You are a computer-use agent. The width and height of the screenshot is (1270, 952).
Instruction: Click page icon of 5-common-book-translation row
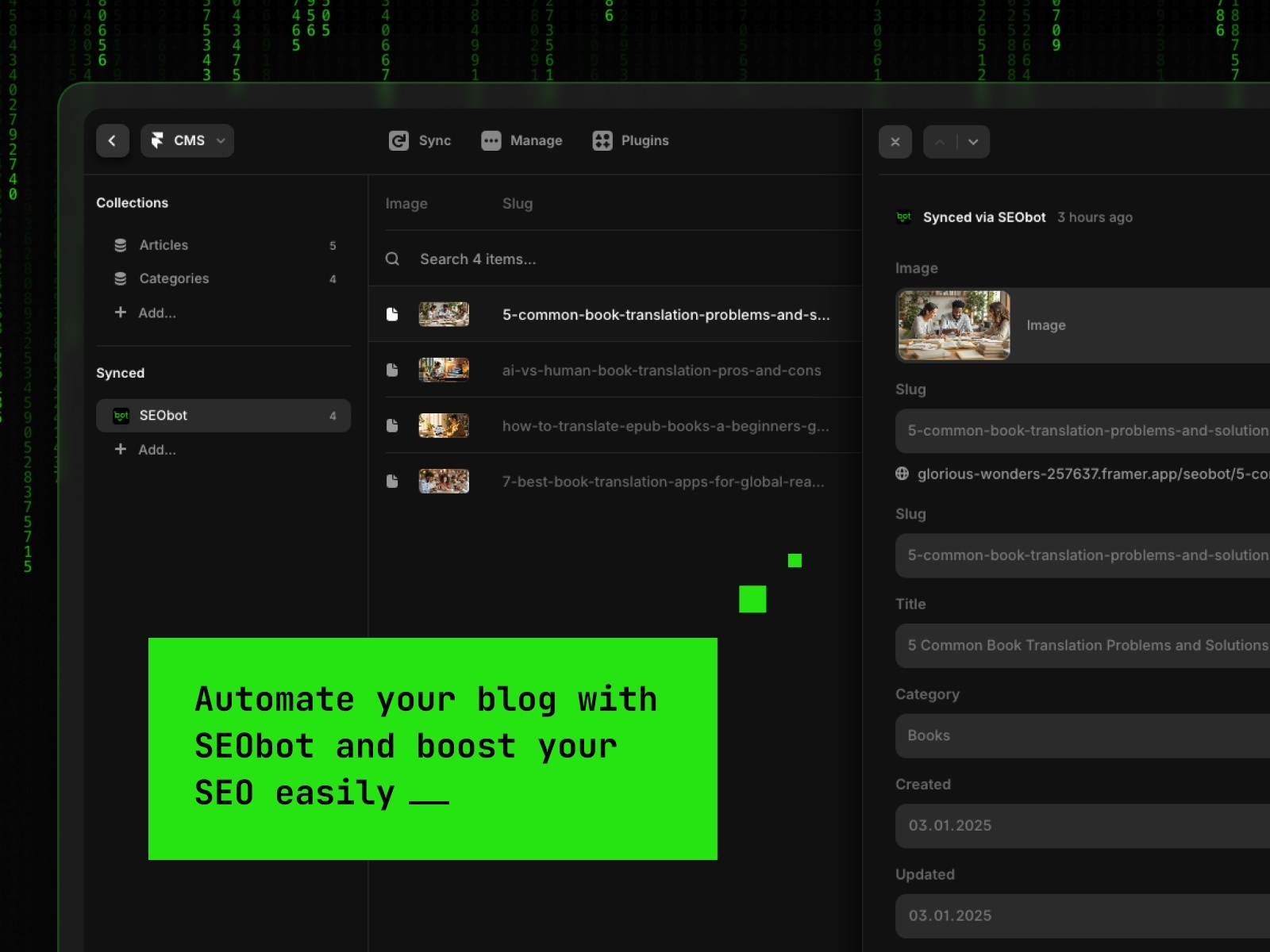[x=392, y=314]
